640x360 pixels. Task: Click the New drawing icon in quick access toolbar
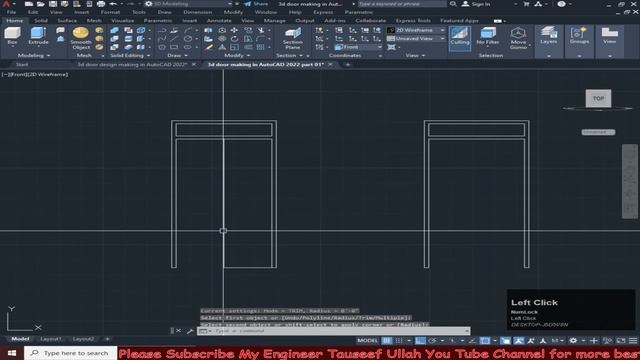coord(29,4)
